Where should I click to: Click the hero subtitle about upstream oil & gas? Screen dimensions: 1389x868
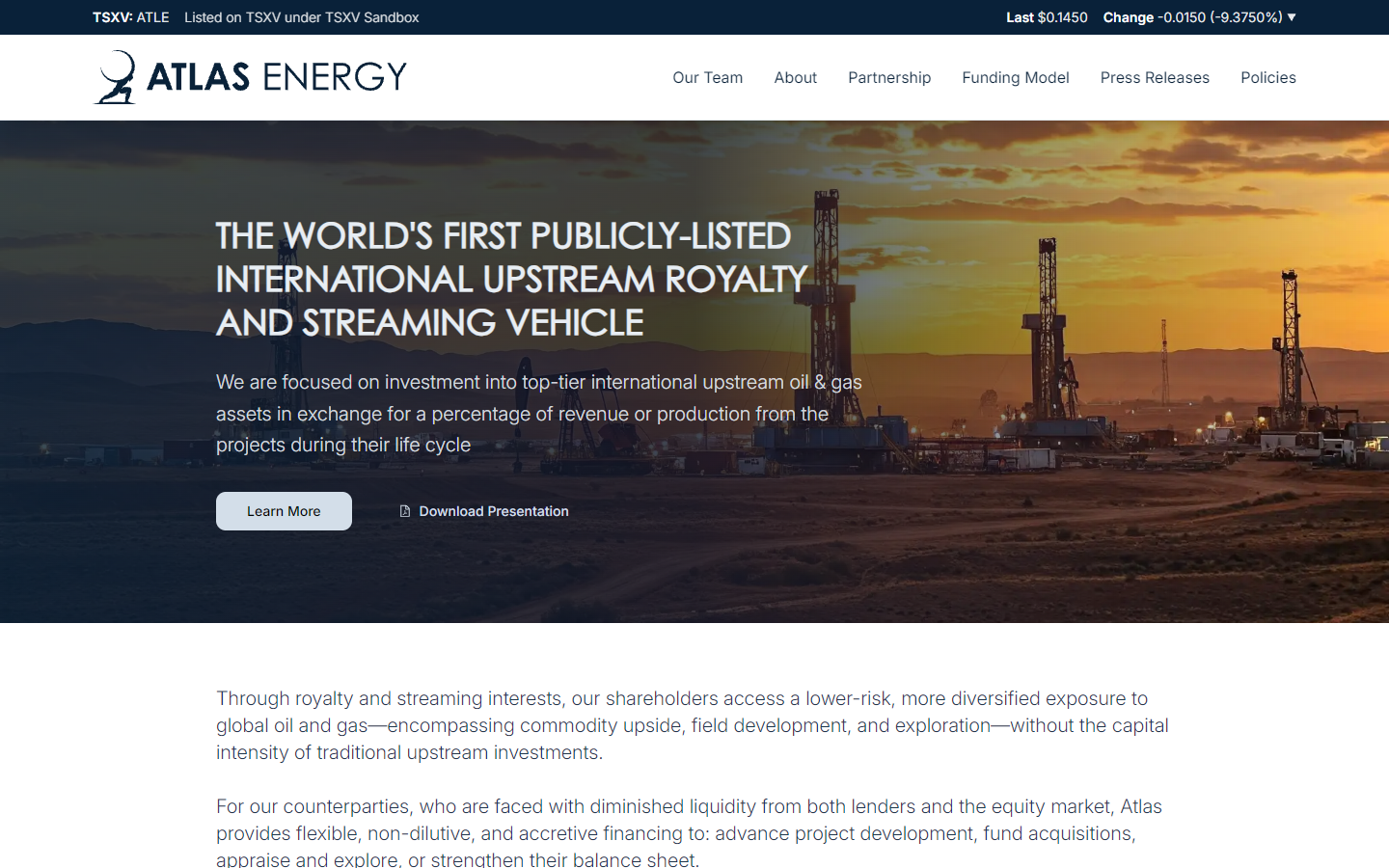[x=538, y=413]
